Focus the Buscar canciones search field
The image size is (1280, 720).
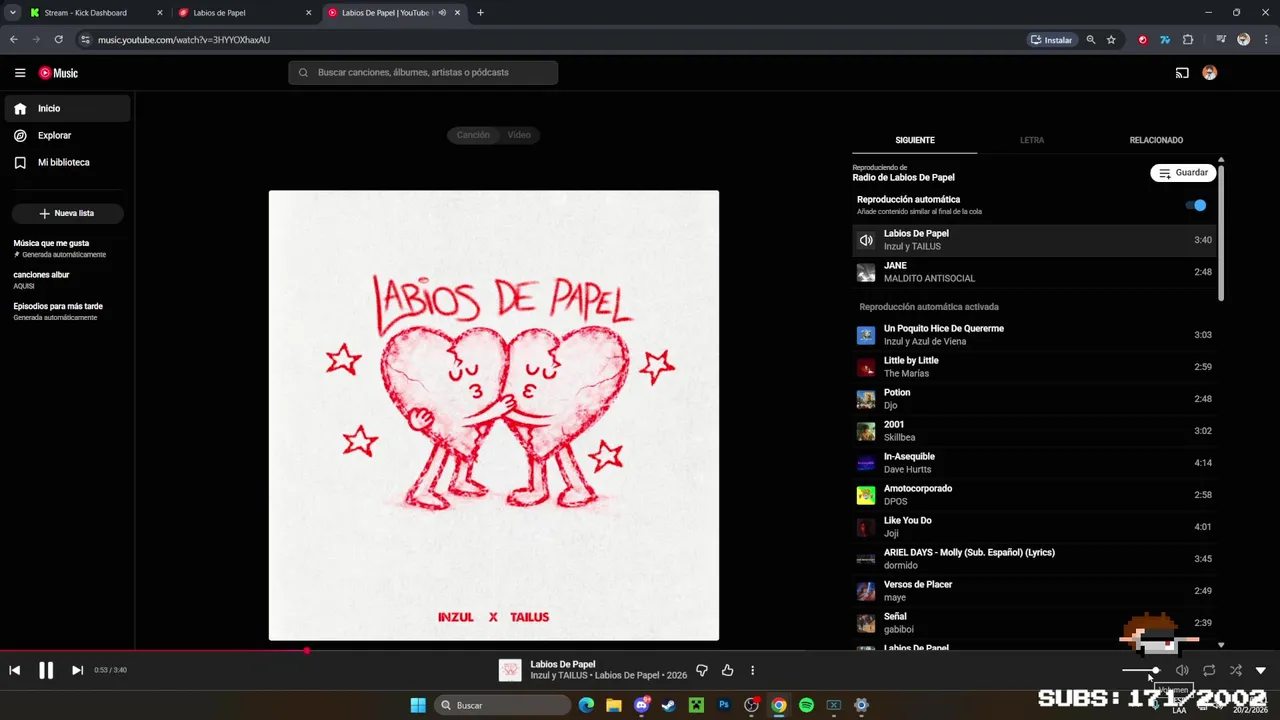pos(423,72)
